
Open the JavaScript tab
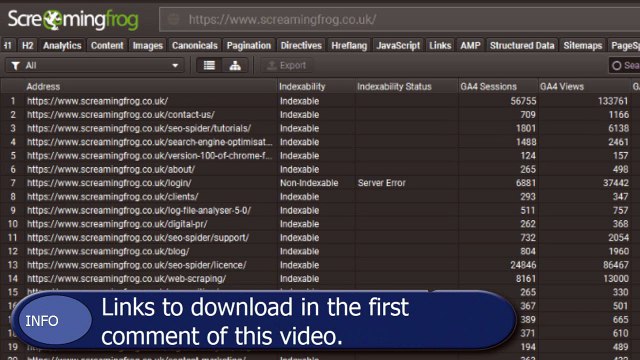coord(398,45)
